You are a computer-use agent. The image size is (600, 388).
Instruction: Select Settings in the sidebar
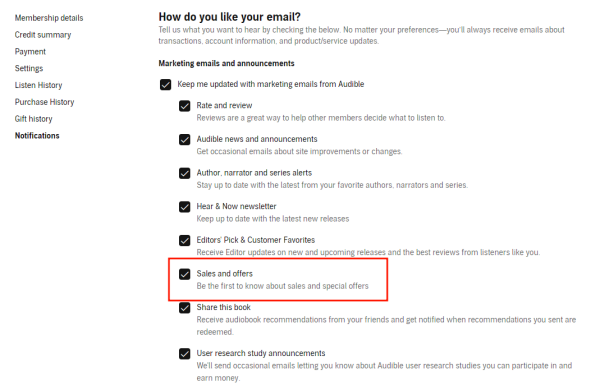coord(29,68)
